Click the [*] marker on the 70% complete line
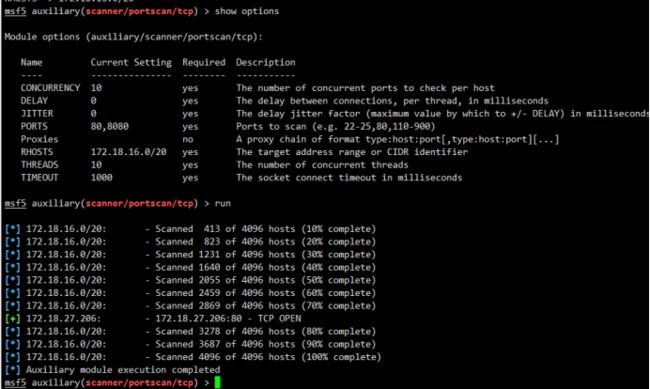This screenshot has width=650, height=389. pos(12,306)
